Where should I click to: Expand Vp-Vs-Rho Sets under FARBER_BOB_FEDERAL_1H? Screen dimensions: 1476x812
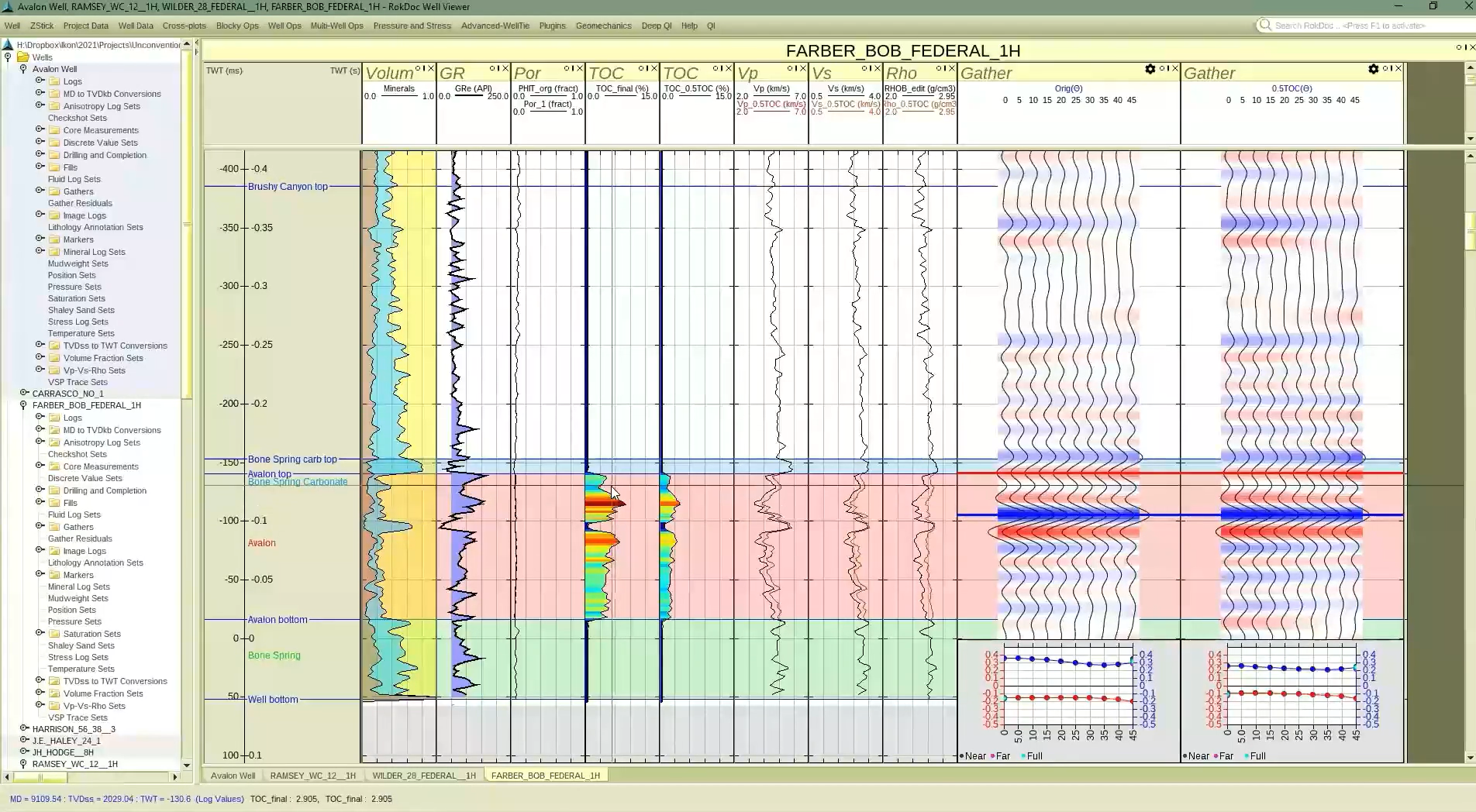point(40,705)
